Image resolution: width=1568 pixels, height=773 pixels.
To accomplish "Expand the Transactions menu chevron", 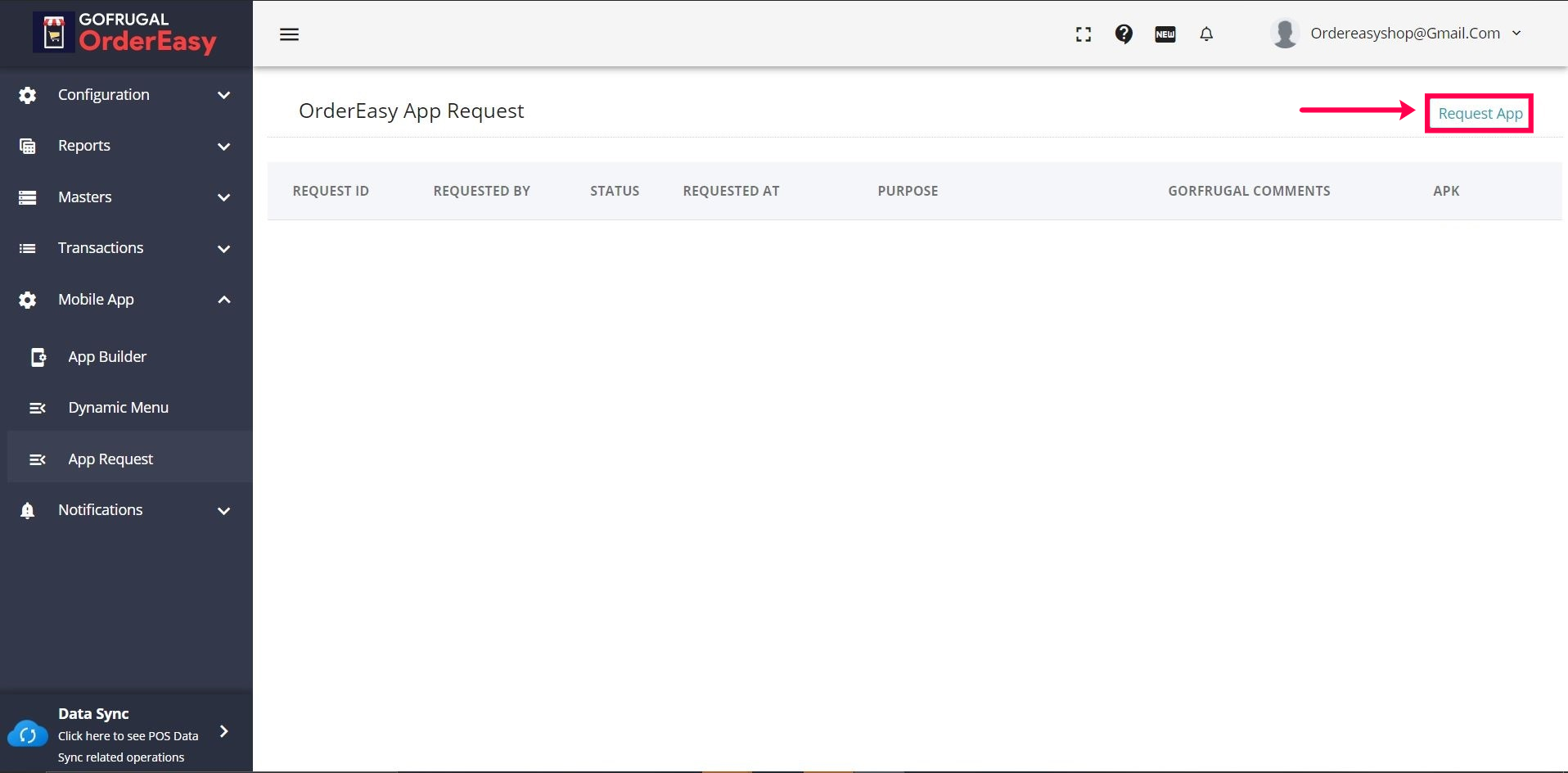I will point(224,249).
